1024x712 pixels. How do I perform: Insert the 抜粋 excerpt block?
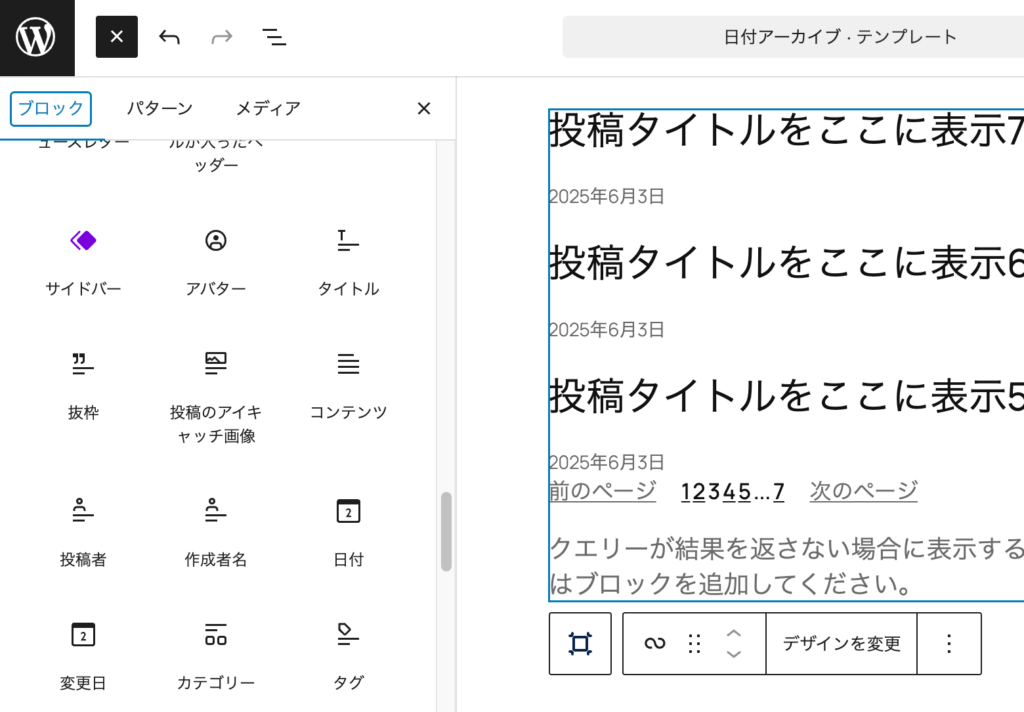point(83,382)
